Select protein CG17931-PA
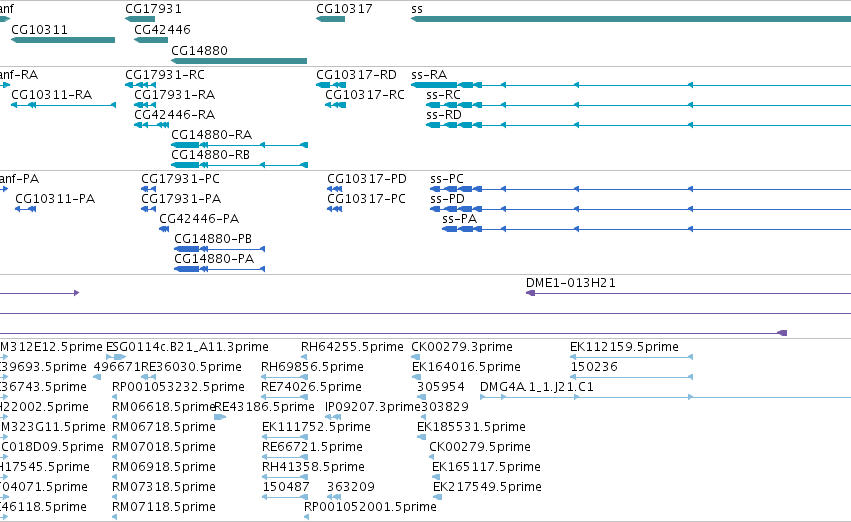Image resolution: width=851 pixels, height=522 pixels. click(x=148, y=209)
